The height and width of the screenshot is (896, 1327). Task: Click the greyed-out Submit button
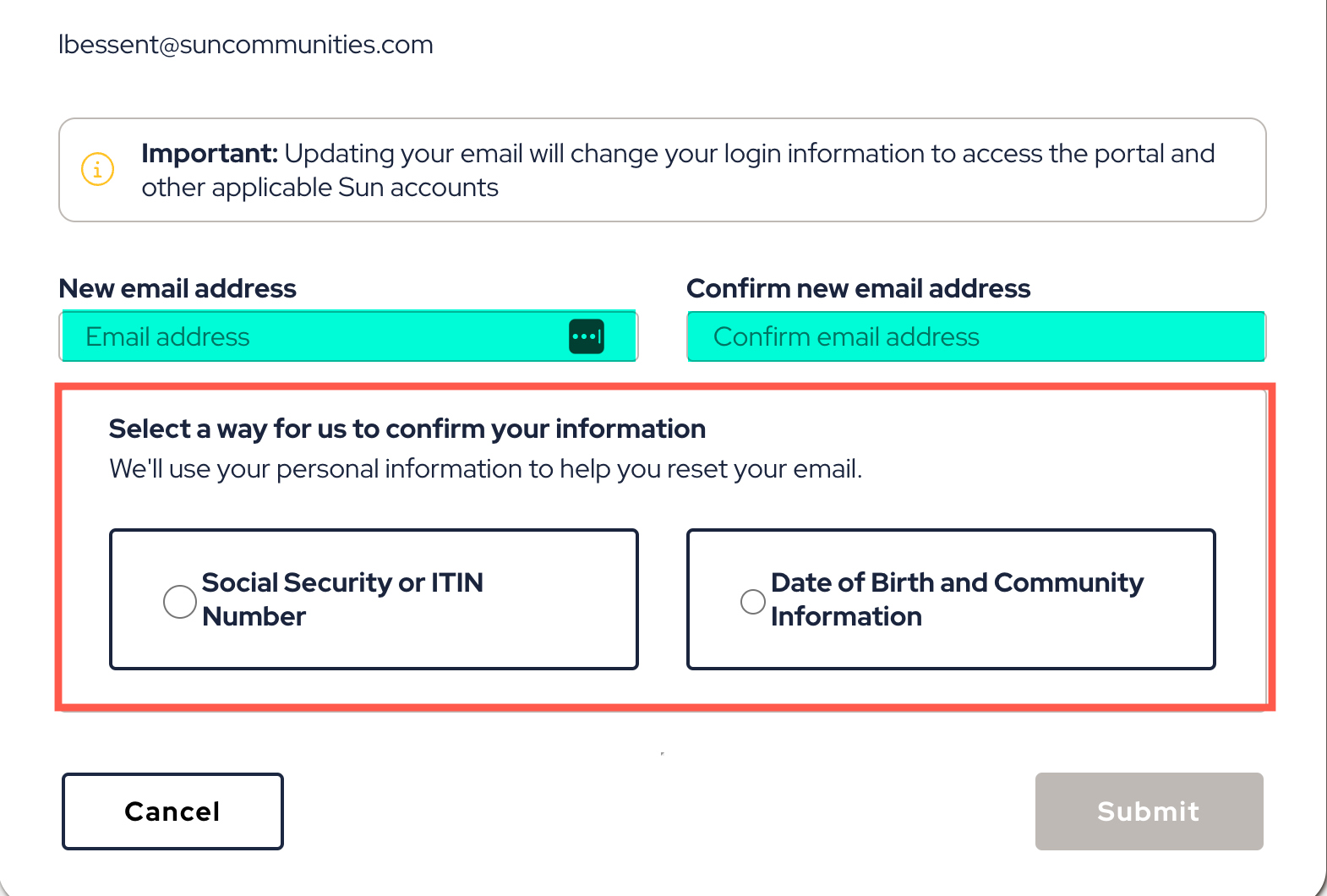[x=1149, y=811]
